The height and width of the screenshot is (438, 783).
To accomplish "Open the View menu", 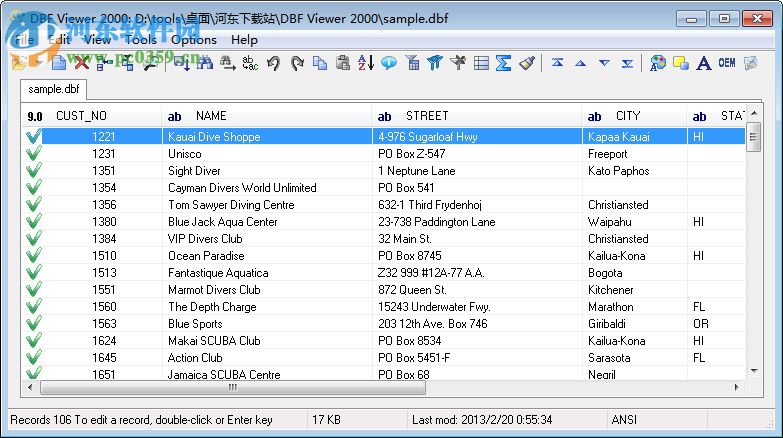I will click(x=97, y=39).
